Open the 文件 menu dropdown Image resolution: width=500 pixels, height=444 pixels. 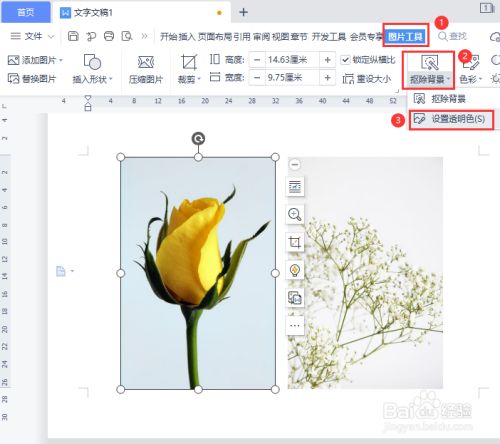click(32, 36)
